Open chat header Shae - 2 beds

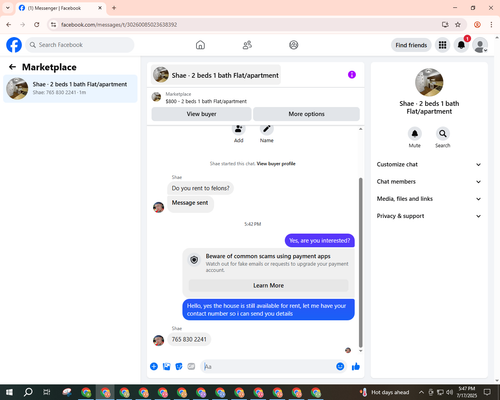coord(216,75)
